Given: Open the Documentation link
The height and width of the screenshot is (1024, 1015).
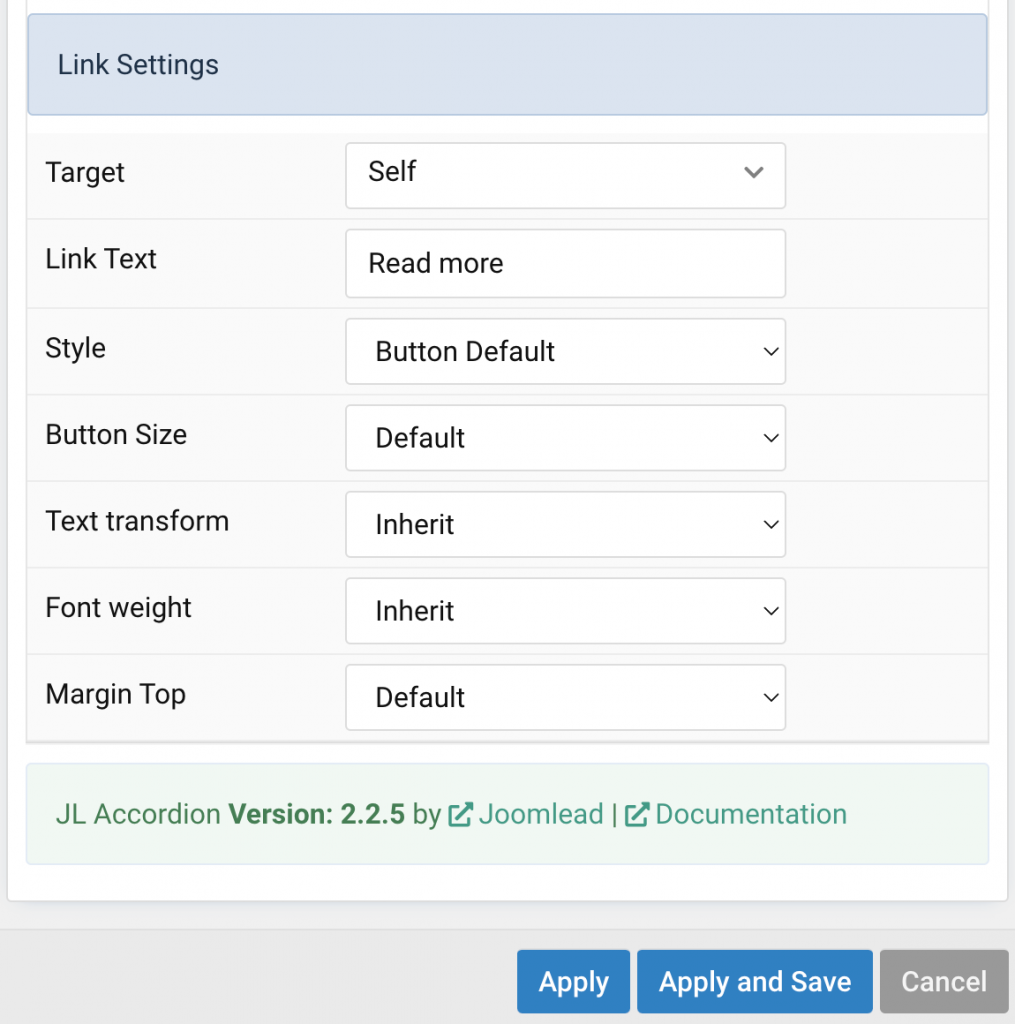Looking at the screenshot, I should tap(751, 814).
